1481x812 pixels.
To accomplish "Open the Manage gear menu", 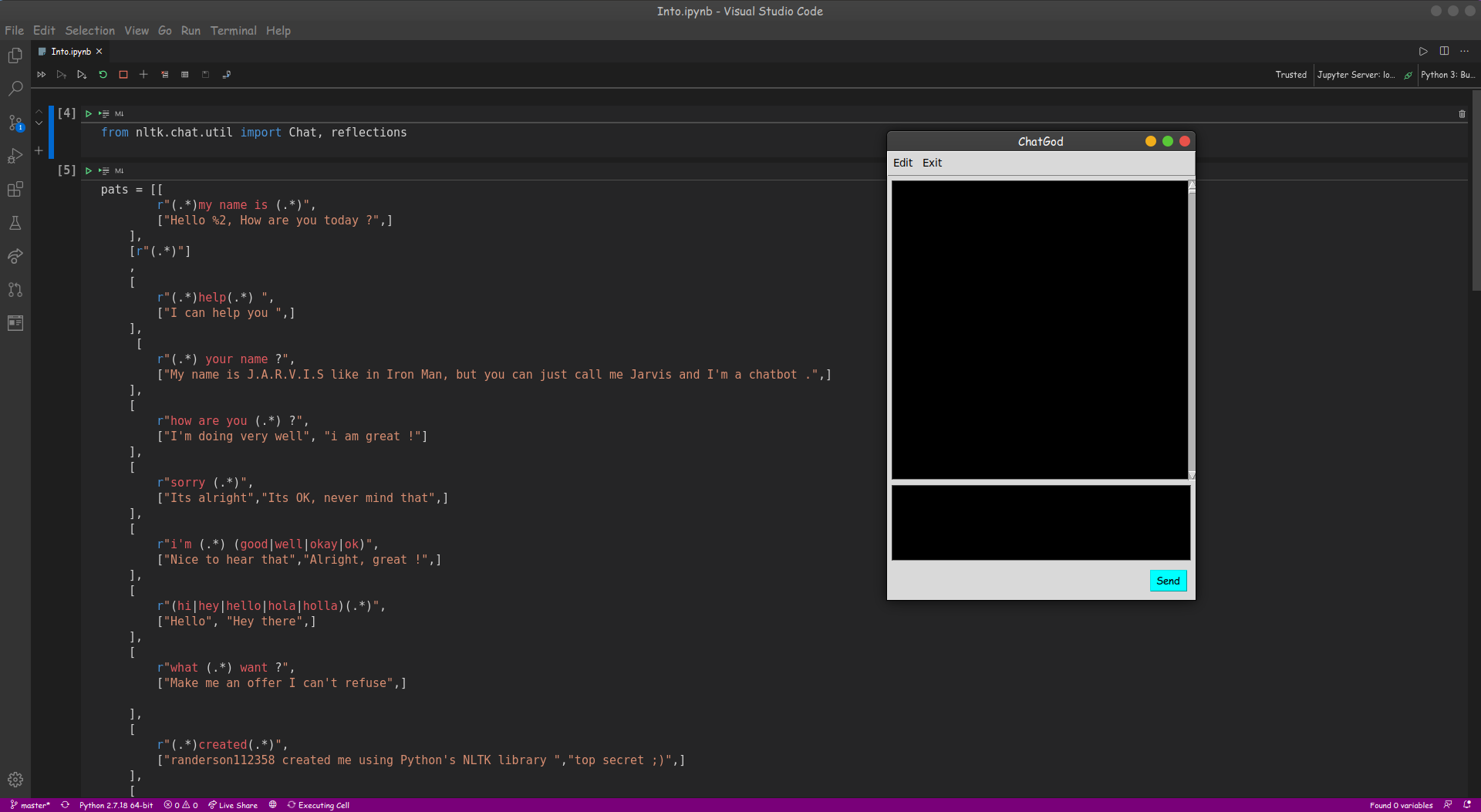I will point(15,780).
